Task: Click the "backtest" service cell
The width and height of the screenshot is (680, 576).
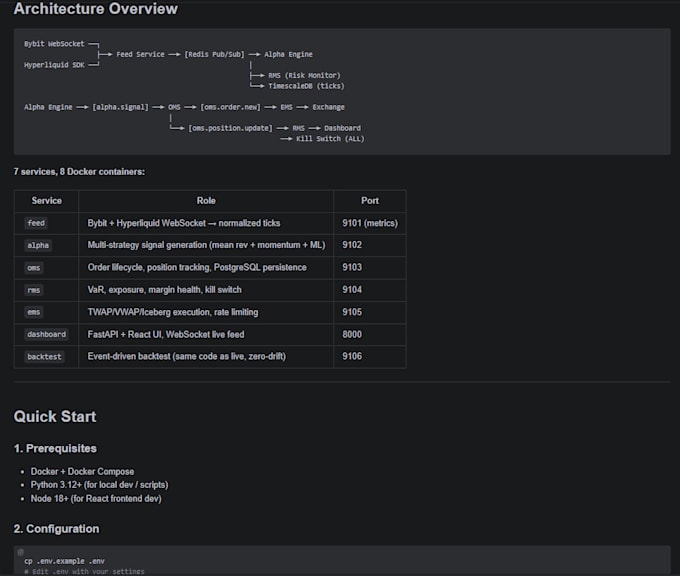Action: tap(44, 357)
